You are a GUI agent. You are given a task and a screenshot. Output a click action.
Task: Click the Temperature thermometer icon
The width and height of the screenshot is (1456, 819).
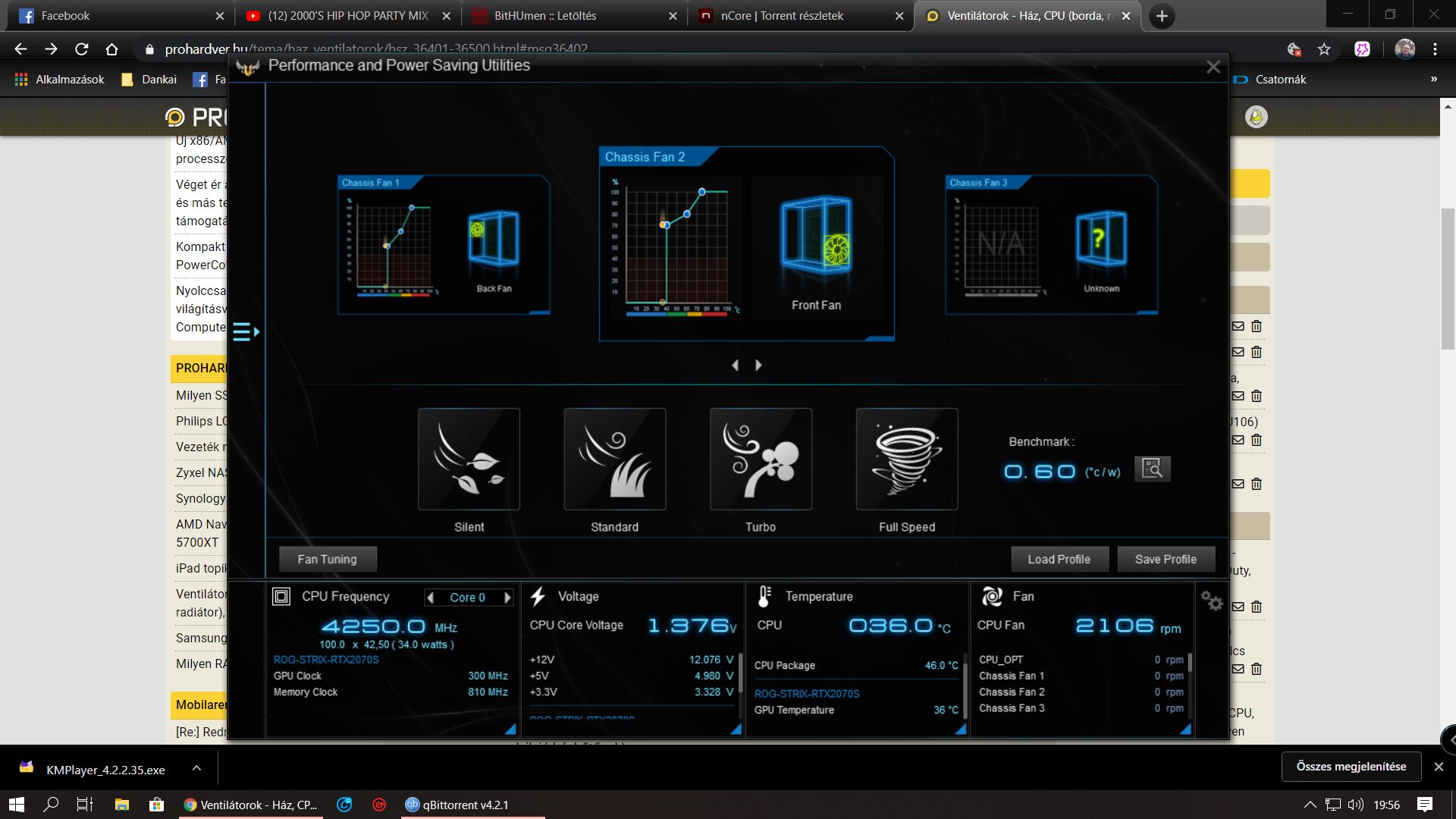pos(764,597)
